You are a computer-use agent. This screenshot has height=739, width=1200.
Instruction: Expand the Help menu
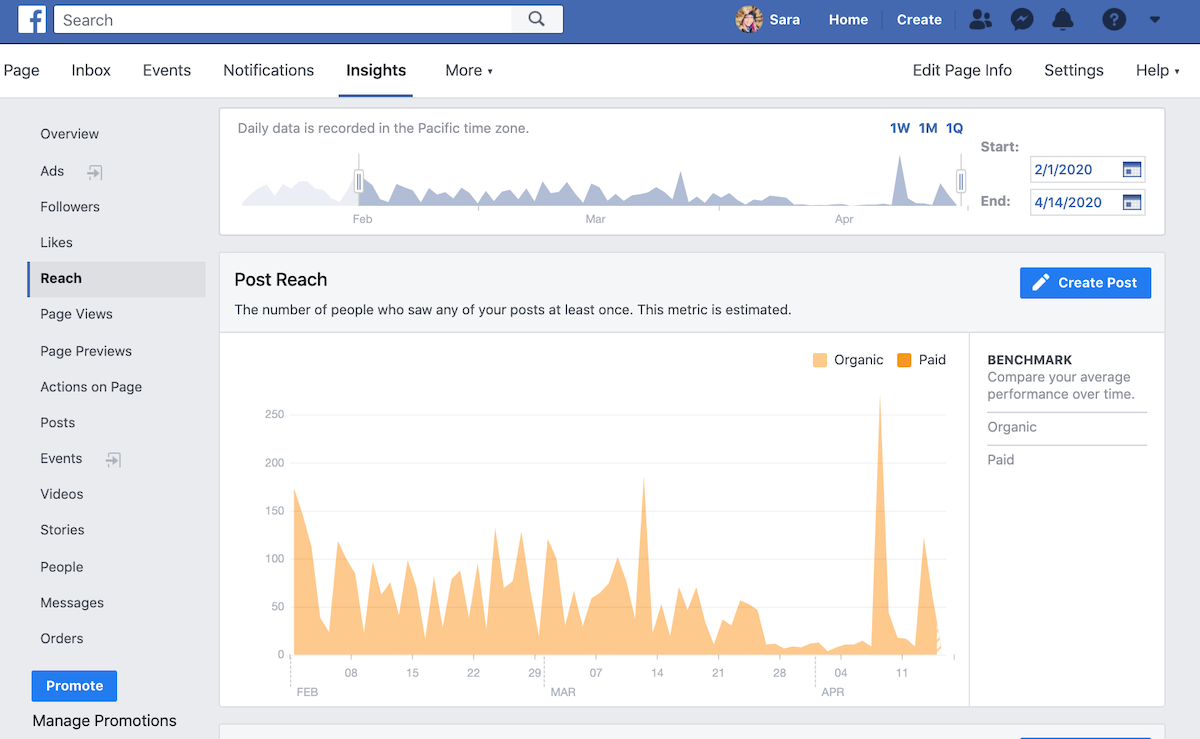(1157, 70)
